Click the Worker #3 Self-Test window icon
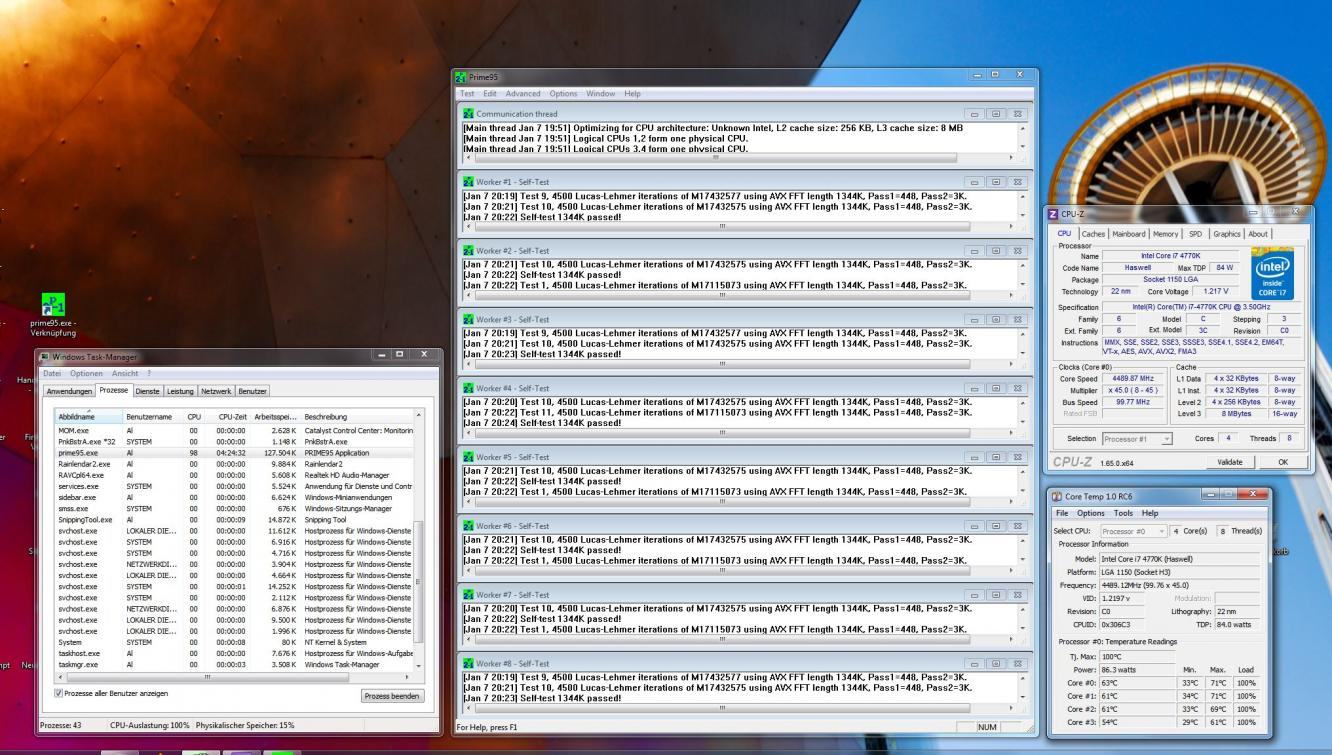Viewport: 1332px width, 755px height. click(468, 319)
